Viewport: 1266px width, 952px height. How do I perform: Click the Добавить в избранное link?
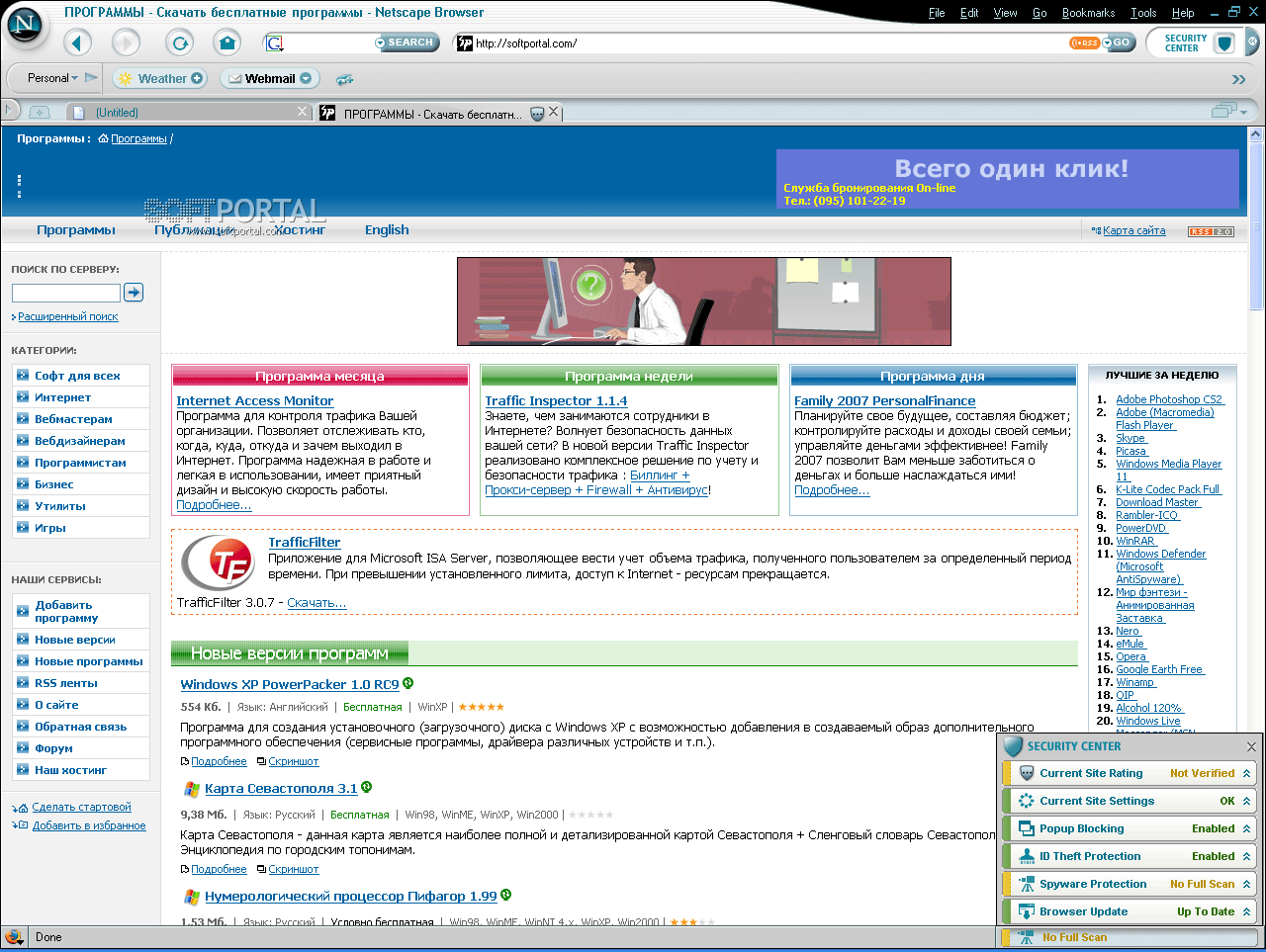point(89,825)
